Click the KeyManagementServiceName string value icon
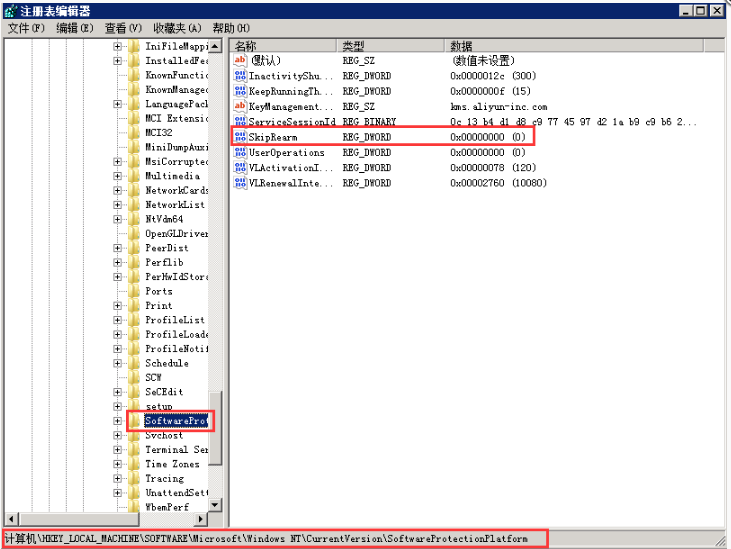Viewport: 731px width, 549px height. click(x=239, y=106)
